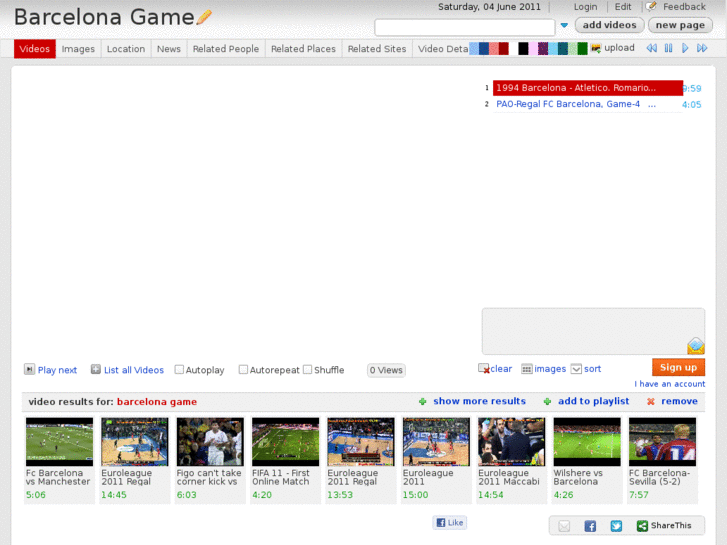The width and height of the screenshot is (727, 545).
Task: Click the play arrow control
Action: tap(685, 48)
